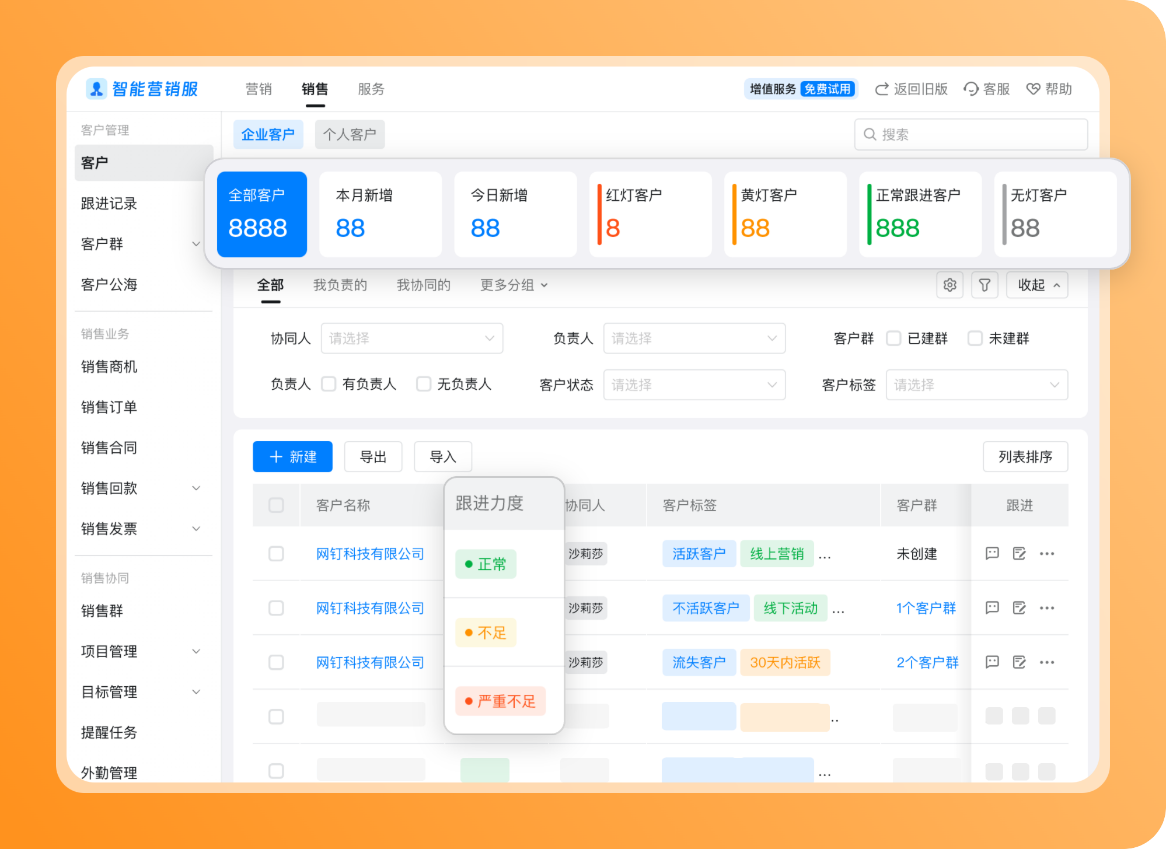Open the 2个客户群 link

click(x=927, y=662)
